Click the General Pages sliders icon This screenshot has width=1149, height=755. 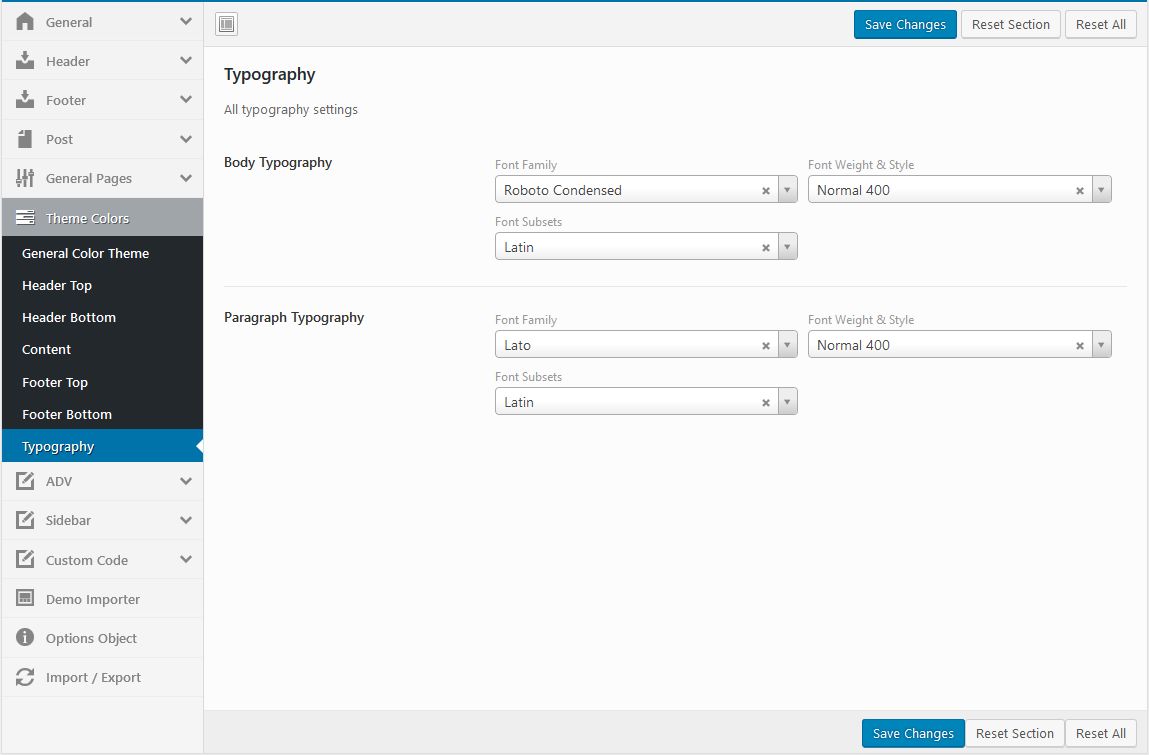point(26,178)
